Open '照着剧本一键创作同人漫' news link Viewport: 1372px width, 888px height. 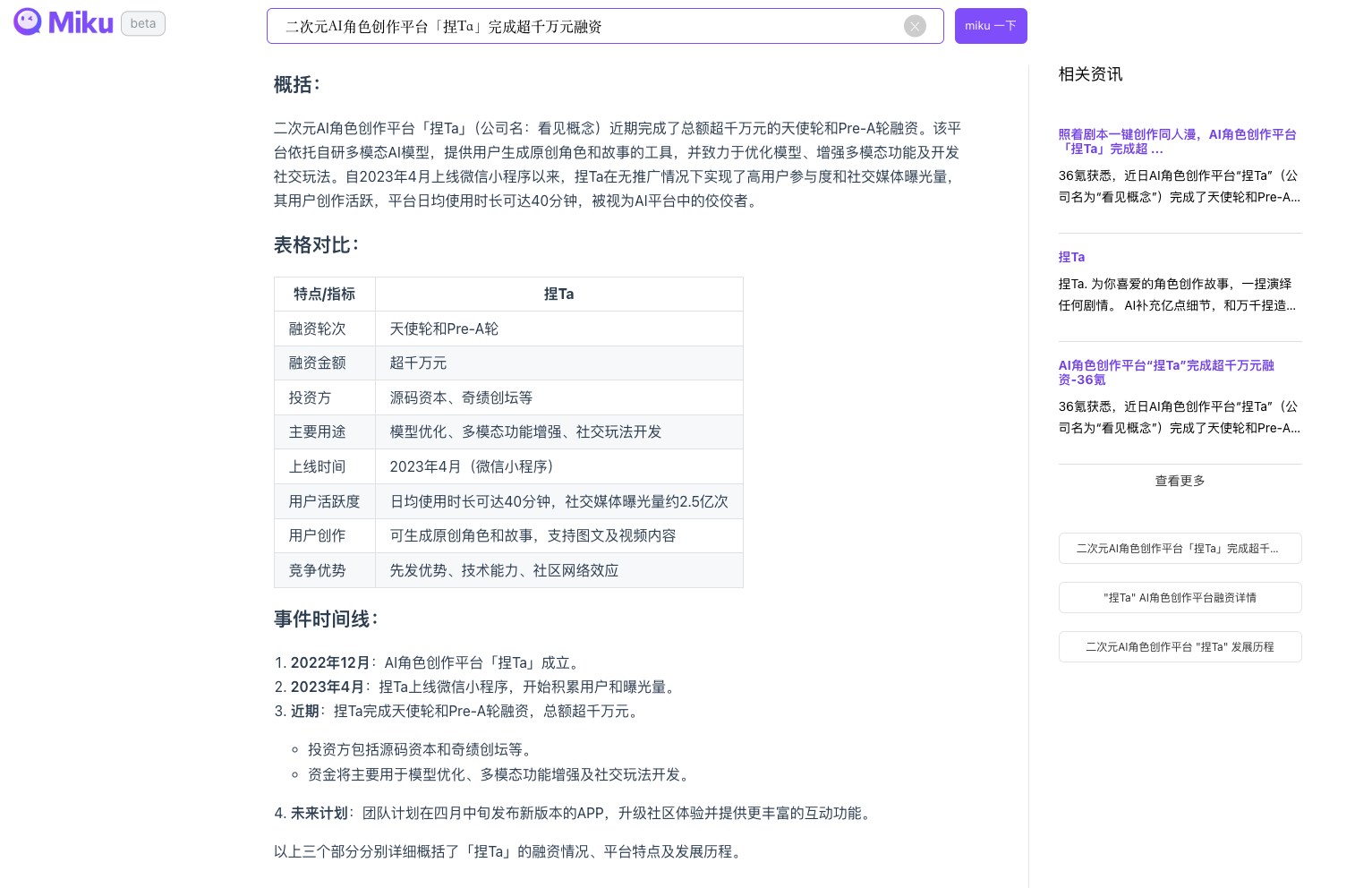click(1177, 141)
